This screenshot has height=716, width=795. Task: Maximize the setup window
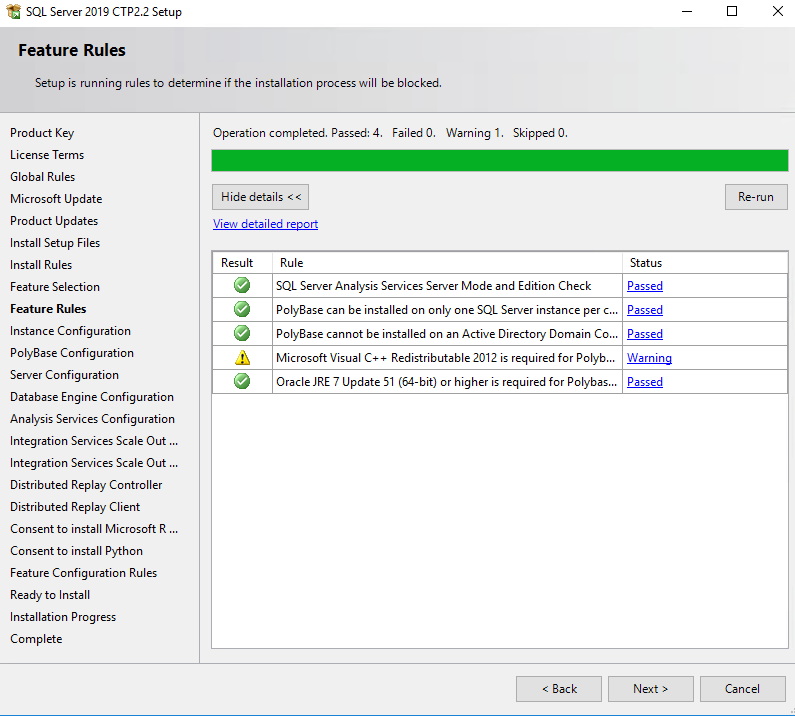tap(732, 11)
